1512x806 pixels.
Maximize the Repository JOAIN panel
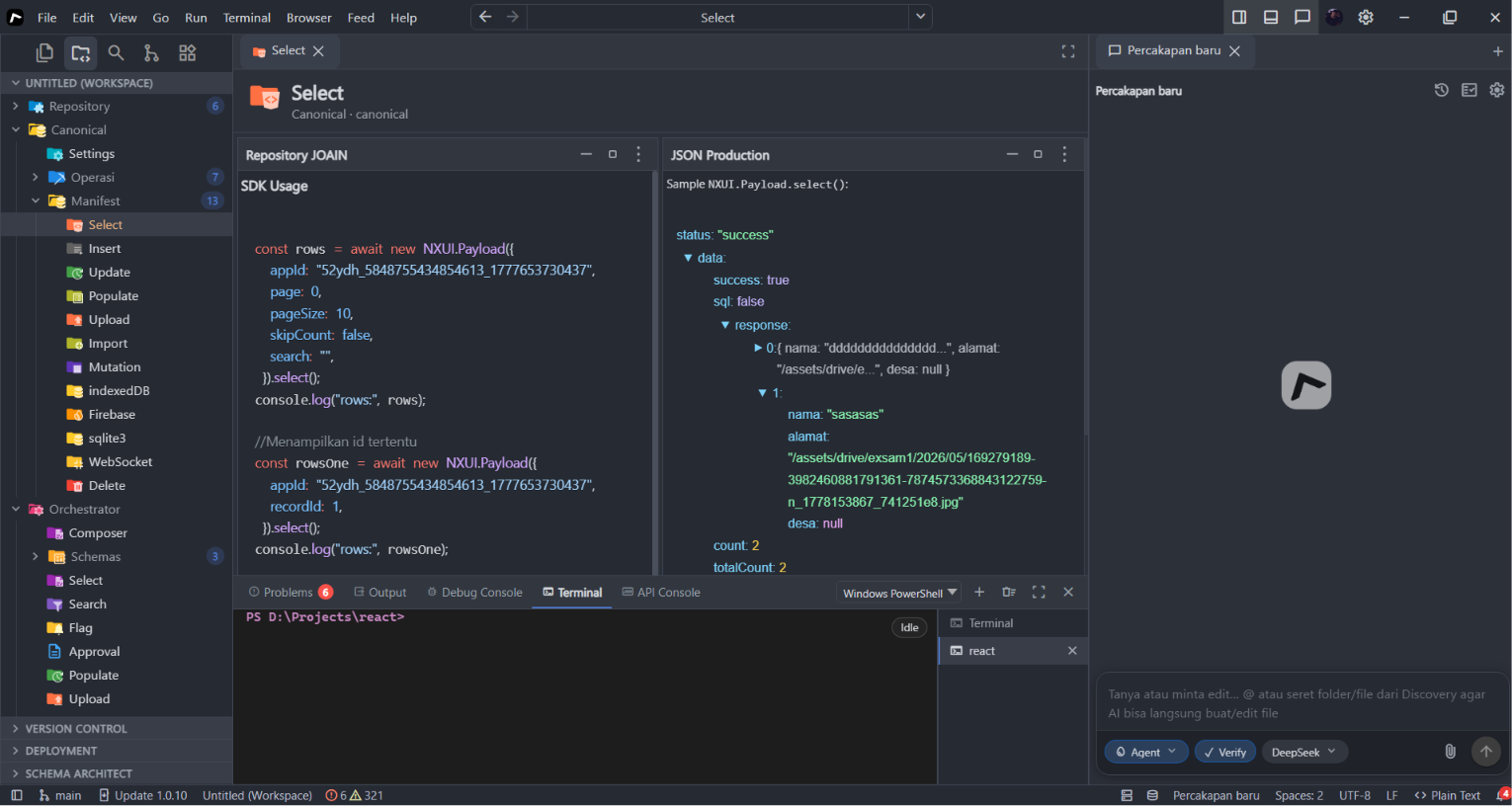(613, 154)
